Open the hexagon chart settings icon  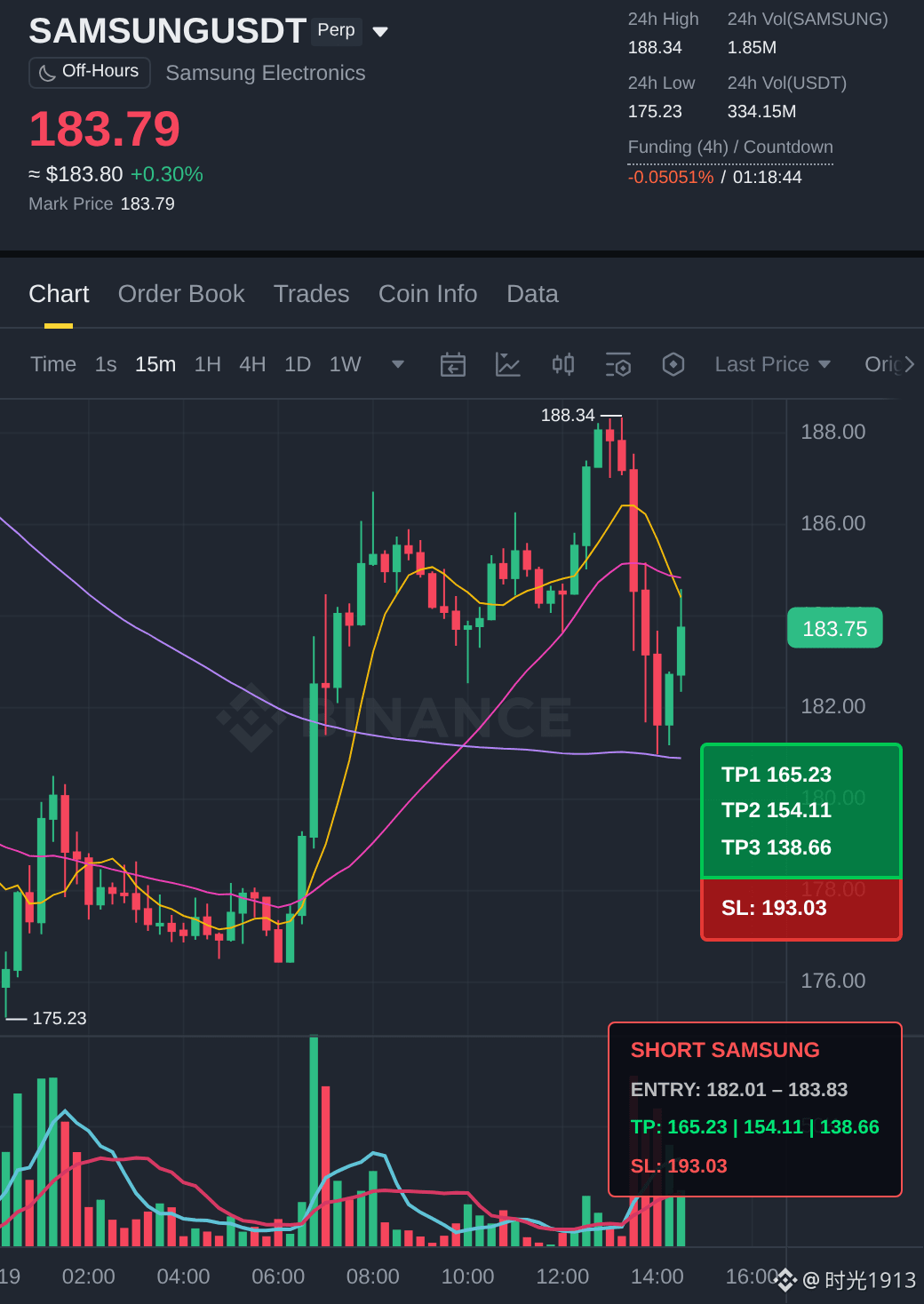click(x=673, y=364)
